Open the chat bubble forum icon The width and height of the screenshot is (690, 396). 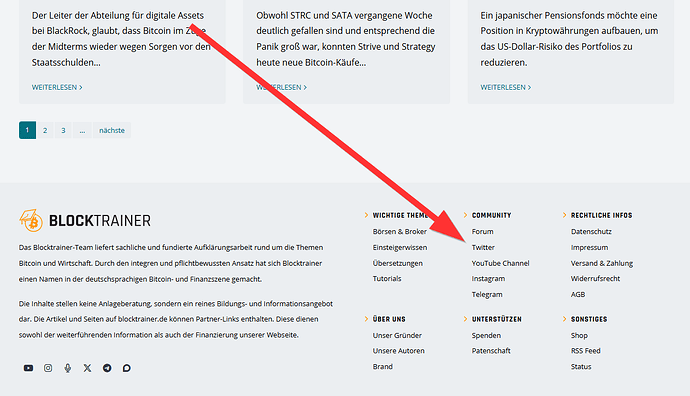(x=127, y=368)
